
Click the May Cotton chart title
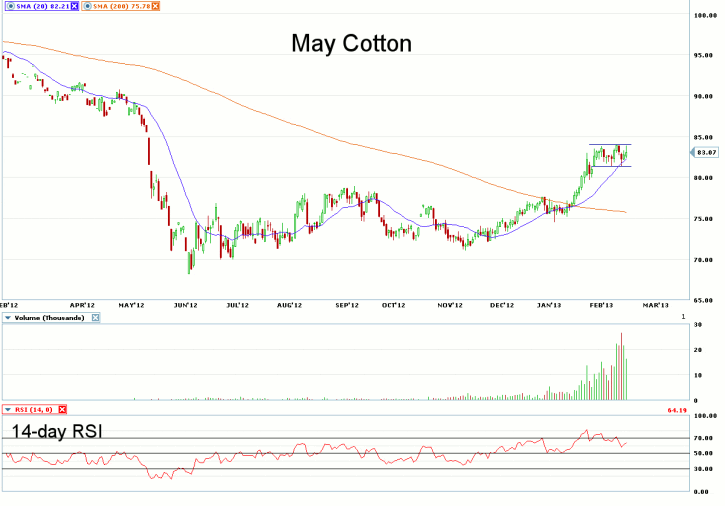pyautogui.click(x=351, y=44)
